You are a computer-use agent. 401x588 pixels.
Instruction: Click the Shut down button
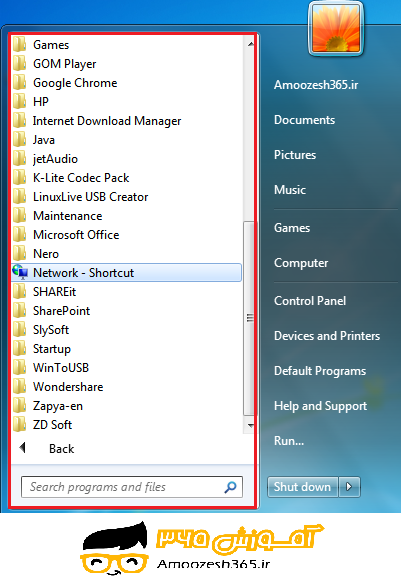coord(303,487)
